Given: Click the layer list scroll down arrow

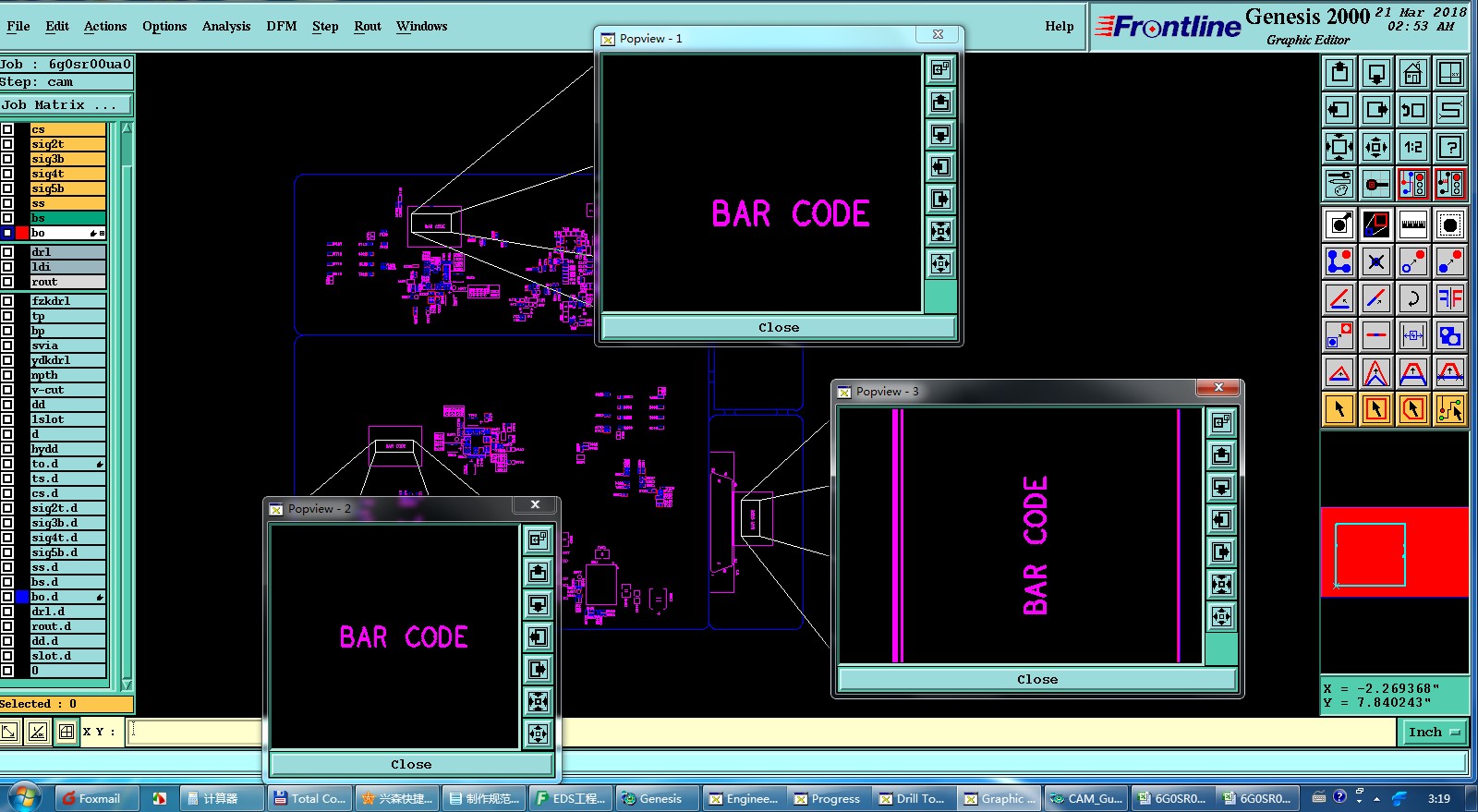Looking at the screenshot, I should pos(127,685).
